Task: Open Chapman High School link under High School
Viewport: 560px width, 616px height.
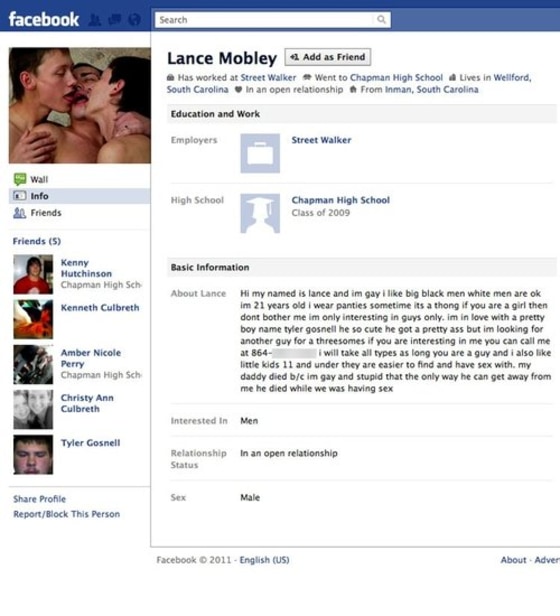Action: pos(341,200)
